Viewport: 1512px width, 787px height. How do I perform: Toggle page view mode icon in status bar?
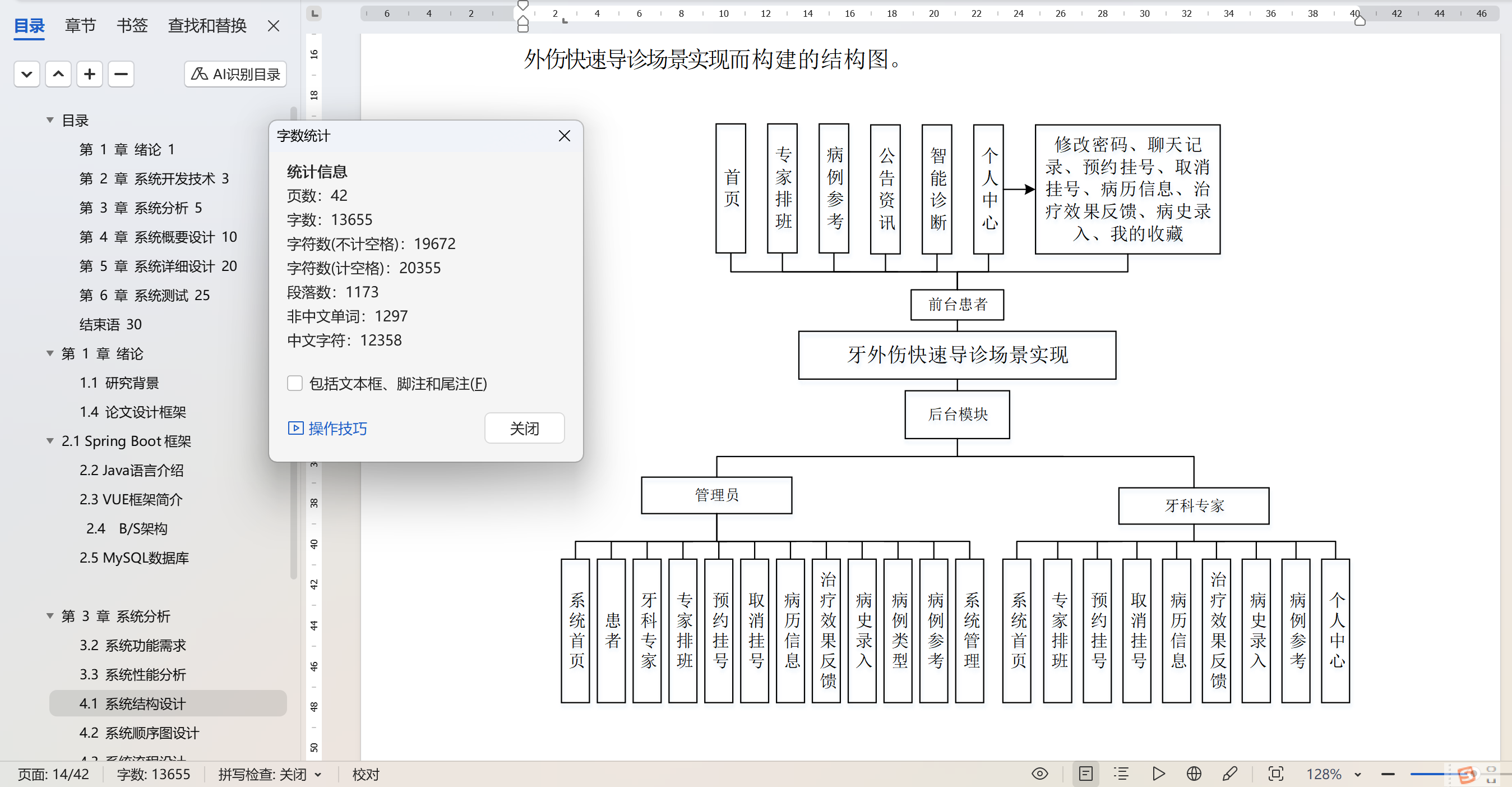(1085, 774)
